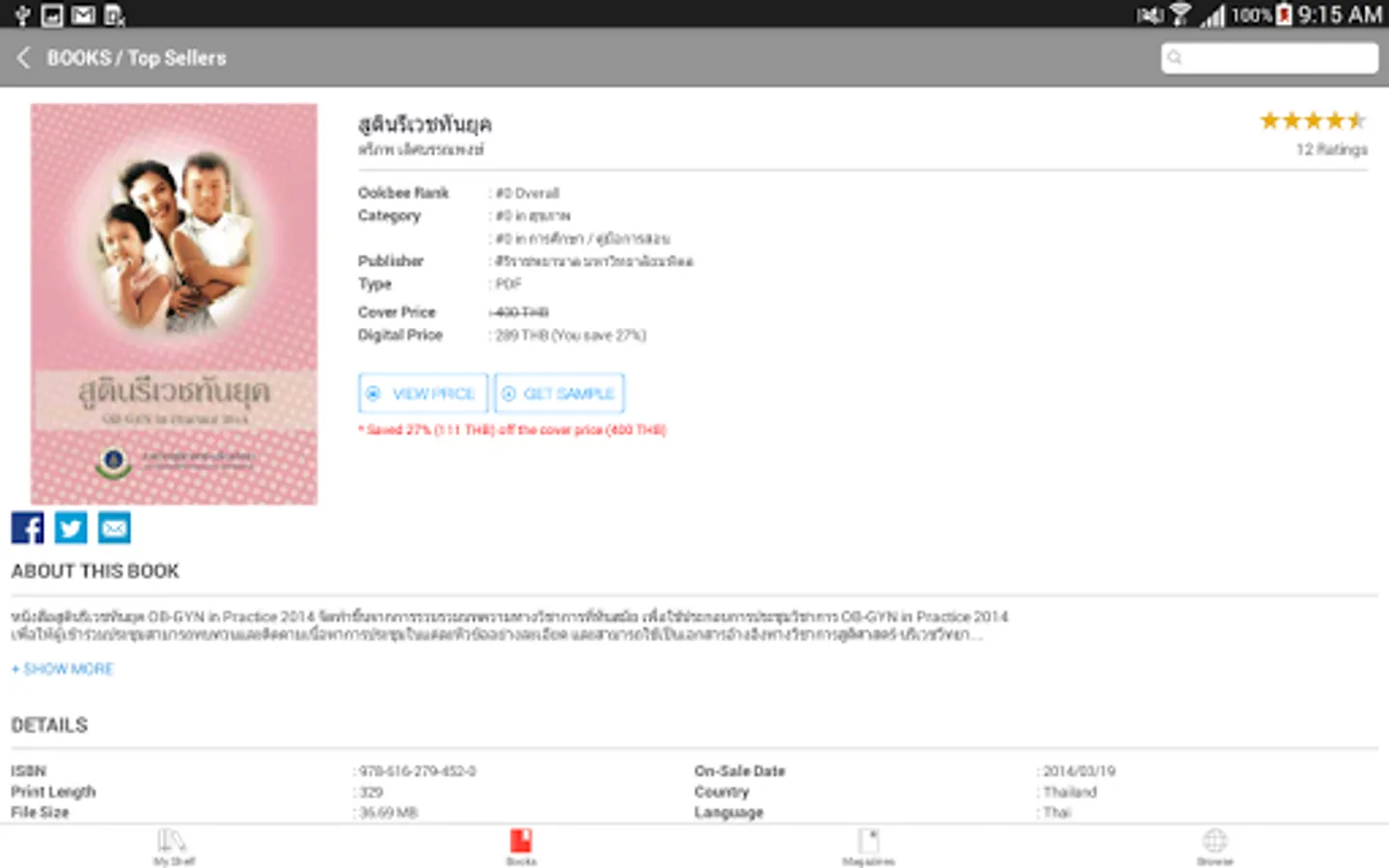Tap the ABOUT THIS BOOK heading
The image size is (1389, 868).
tap(95, 571)
